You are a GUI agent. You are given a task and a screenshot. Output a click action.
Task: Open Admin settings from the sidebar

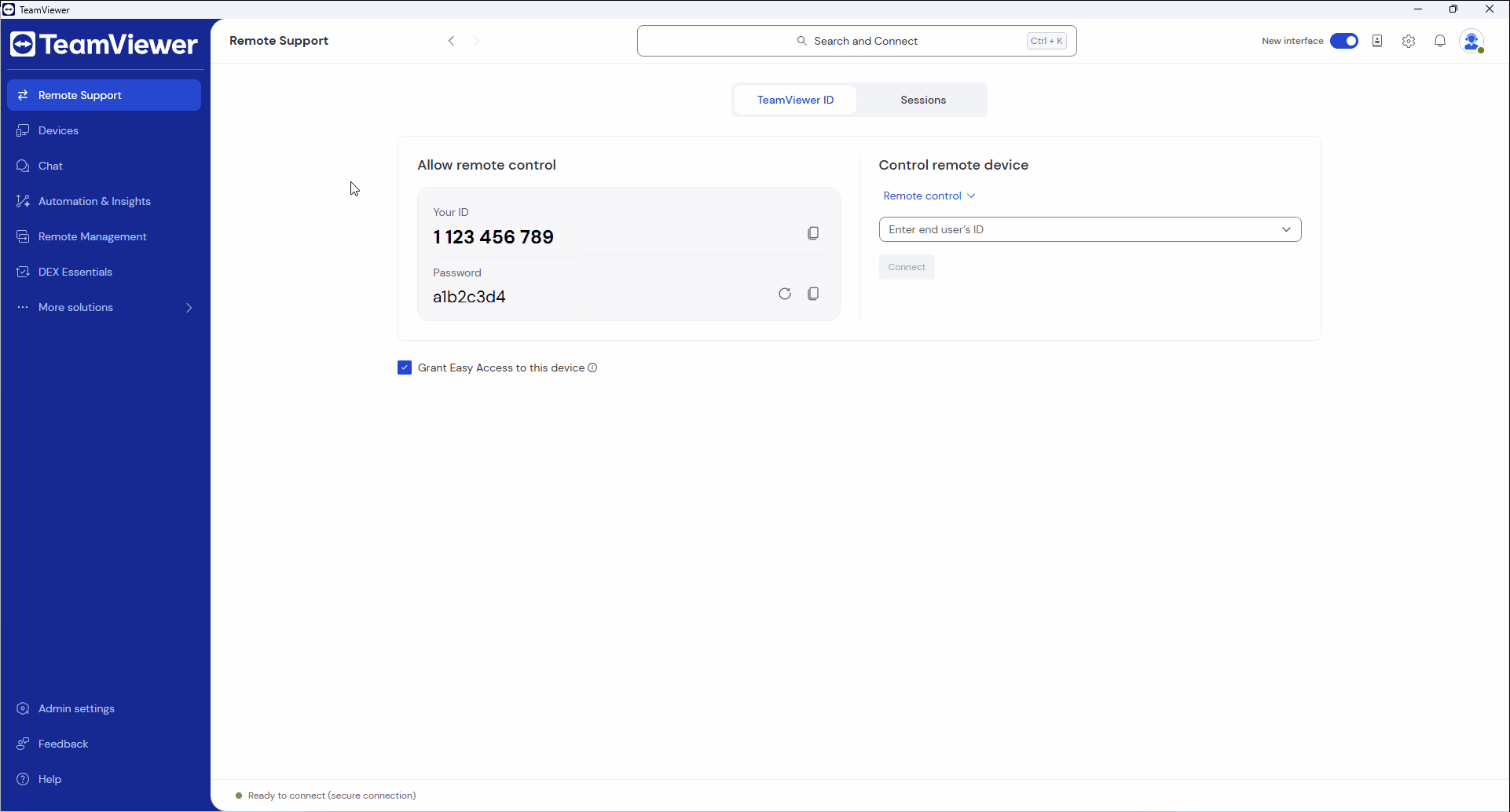point(75,708)
